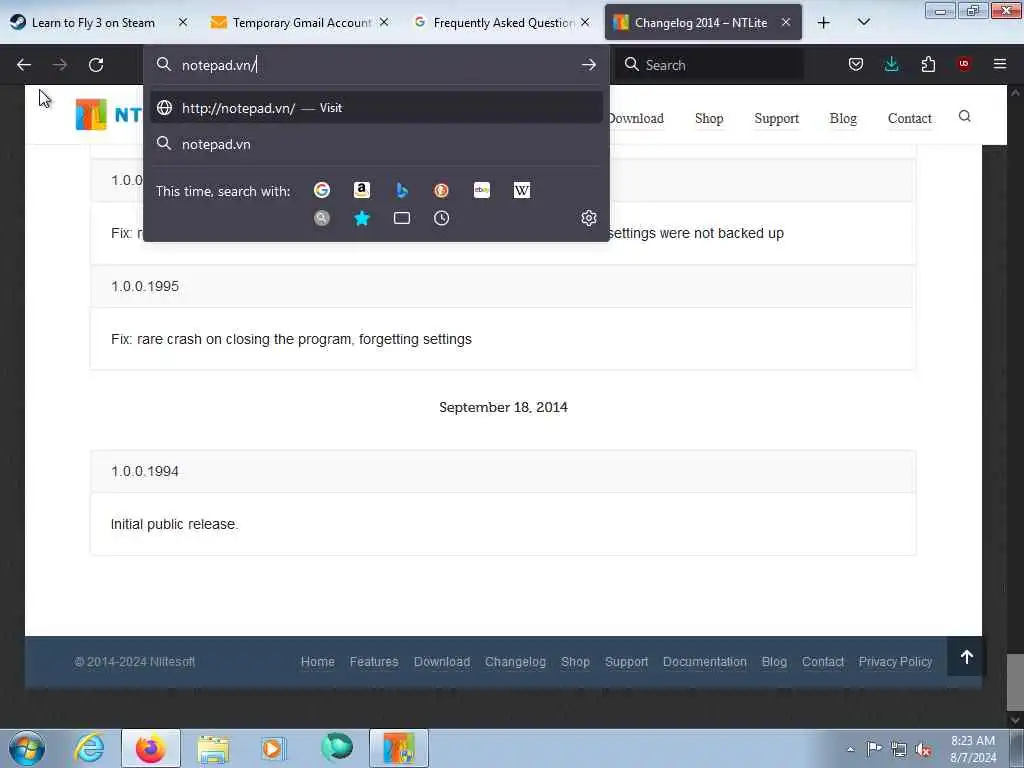Open Contact in NTLite top navigation
This screenshot has width=1024, height=768.
point(910,118)
